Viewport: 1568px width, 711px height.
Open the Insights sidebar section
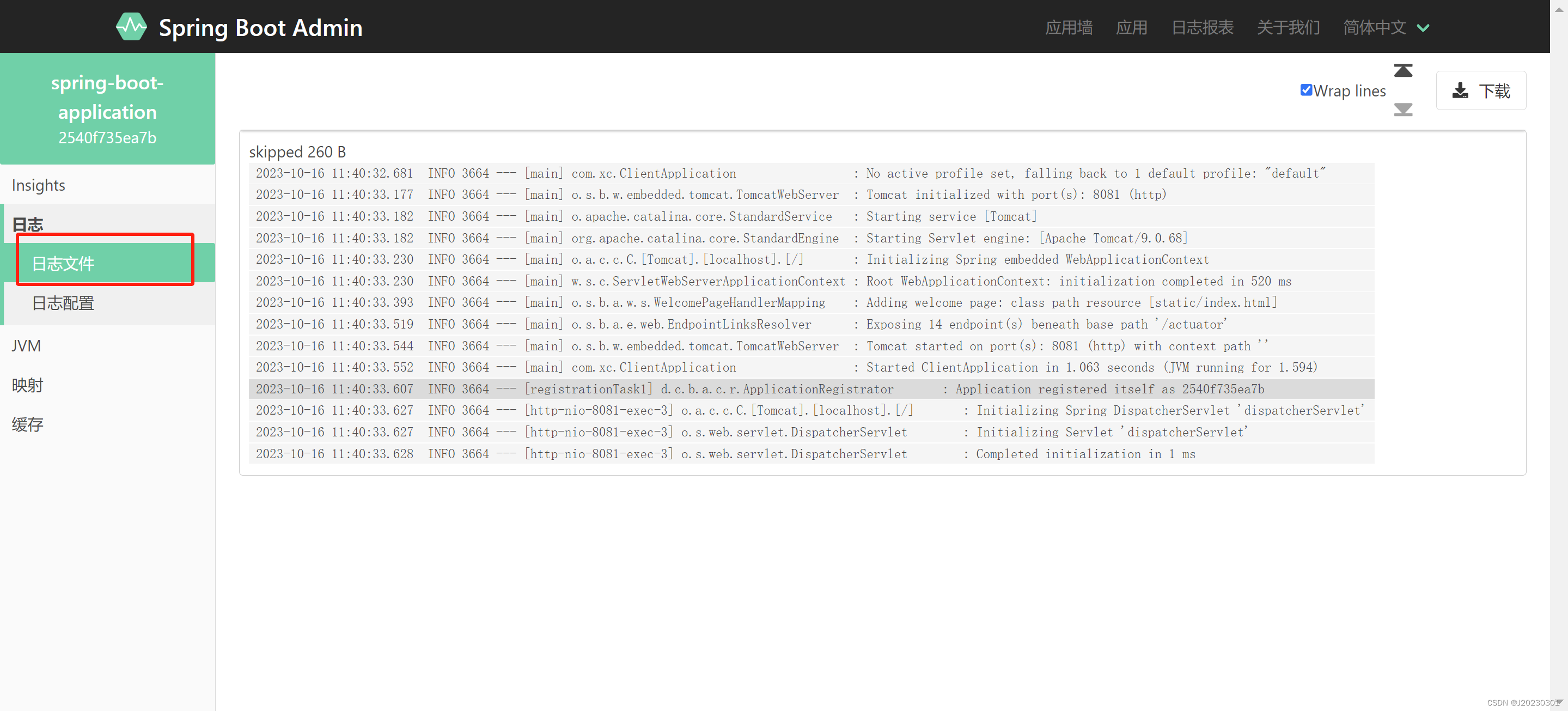(x=38, y=185)
